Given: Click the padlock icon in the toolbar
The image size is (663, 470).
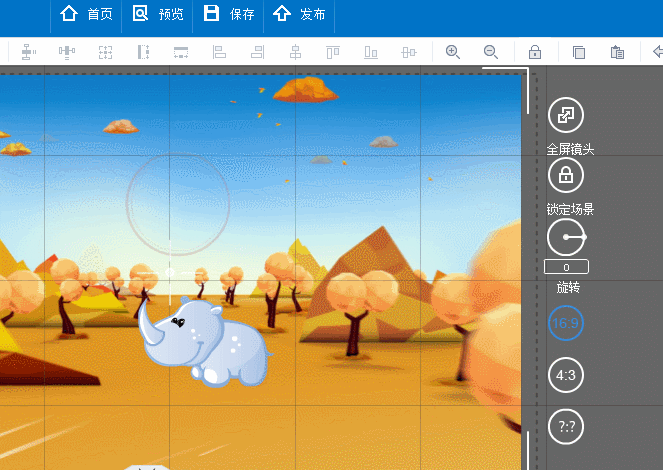Looking at the screenshot, I should point(535,52).
